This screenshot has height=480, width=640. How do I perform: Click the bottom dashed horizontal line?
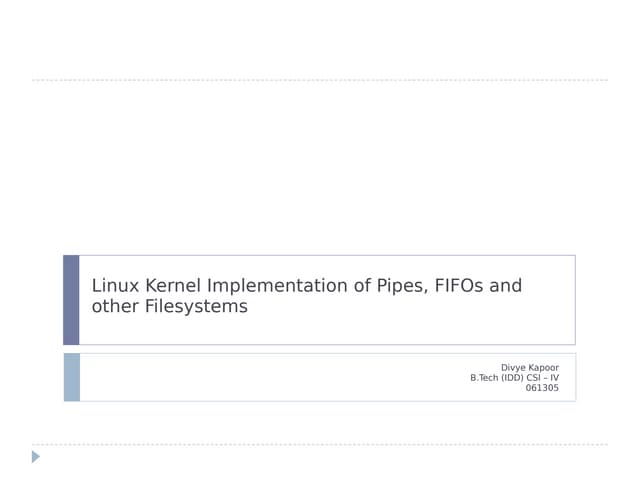click(320, 445)
